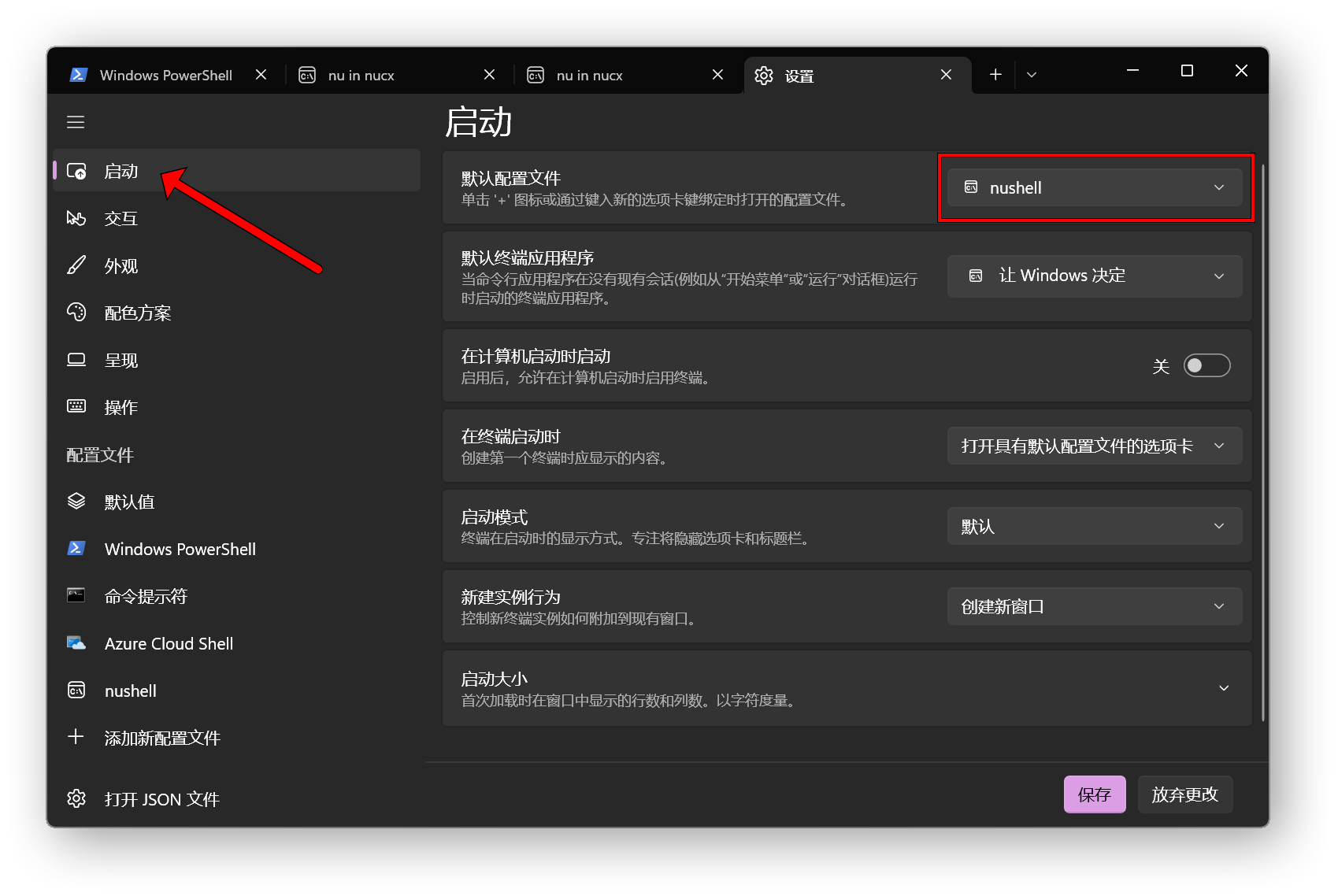This screenshot has height=896, width=1338.
Task: Open the 外观 settings page
Action: pos(236,265)
